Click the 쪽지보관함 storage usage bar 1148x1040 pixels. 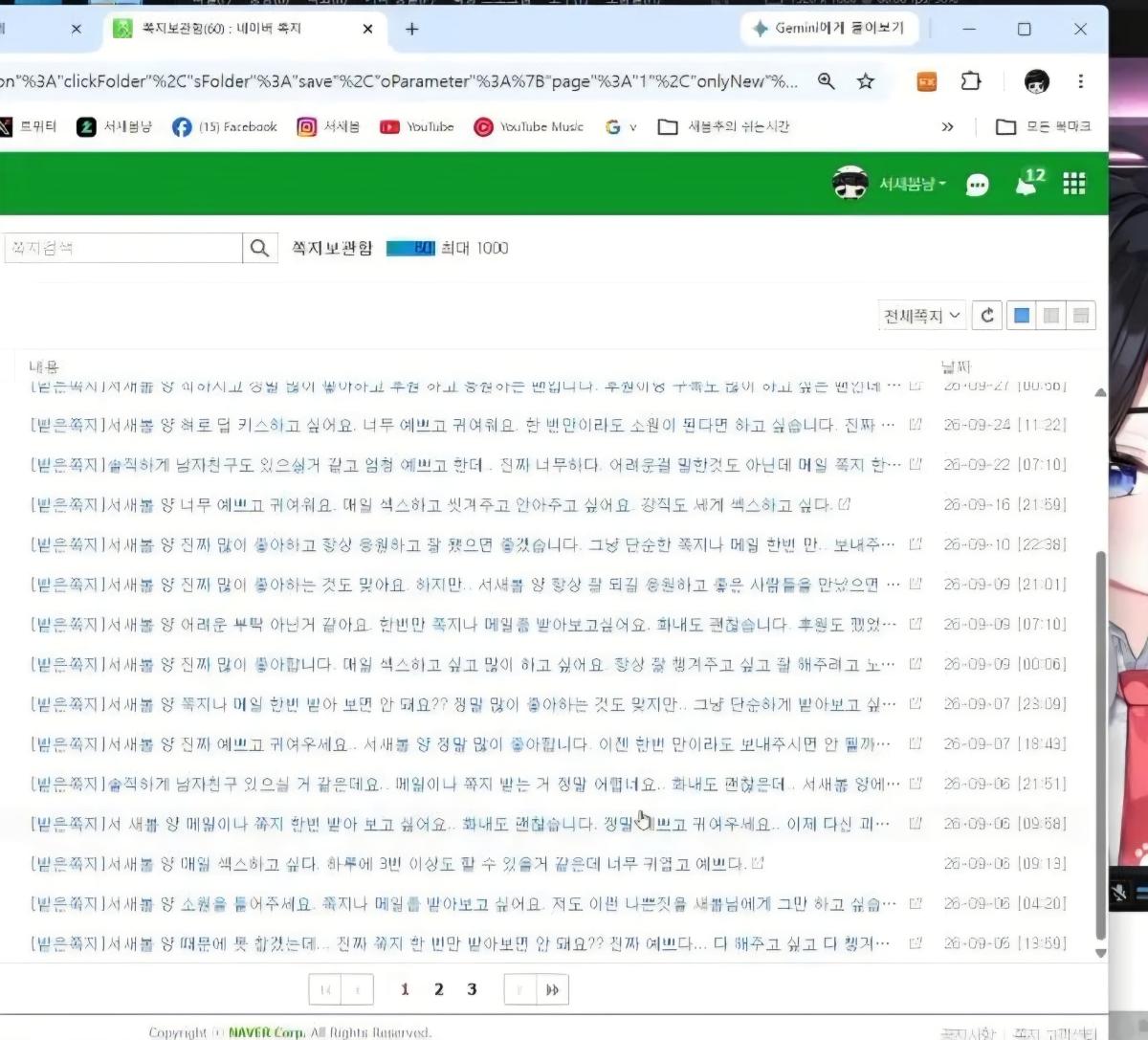coord(410,248)
